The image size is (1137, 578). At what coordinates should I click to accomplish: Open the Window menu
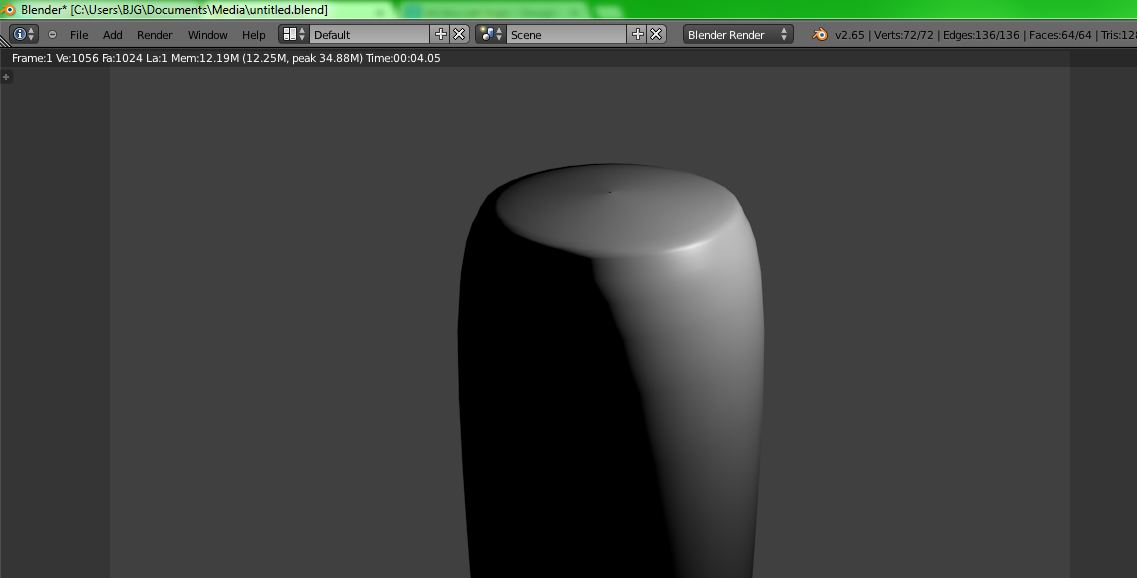coord(207,35)
